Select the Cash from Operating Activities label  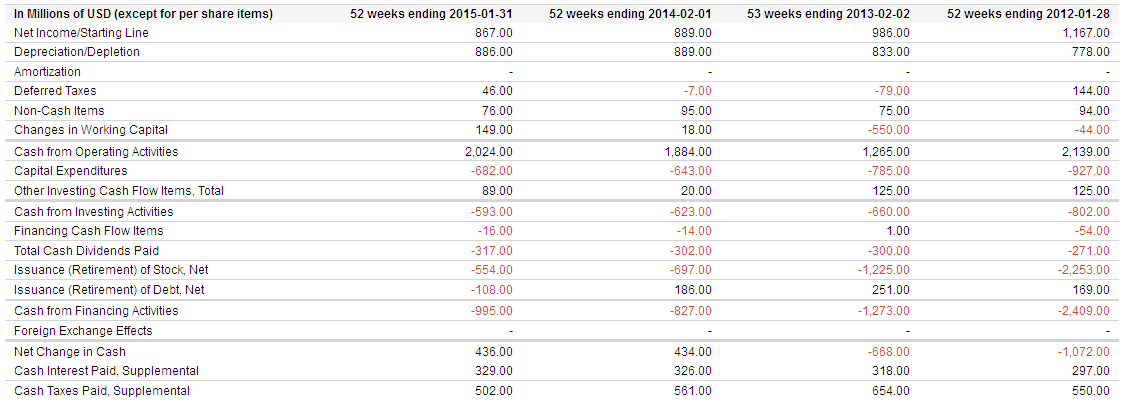(96, 152)
